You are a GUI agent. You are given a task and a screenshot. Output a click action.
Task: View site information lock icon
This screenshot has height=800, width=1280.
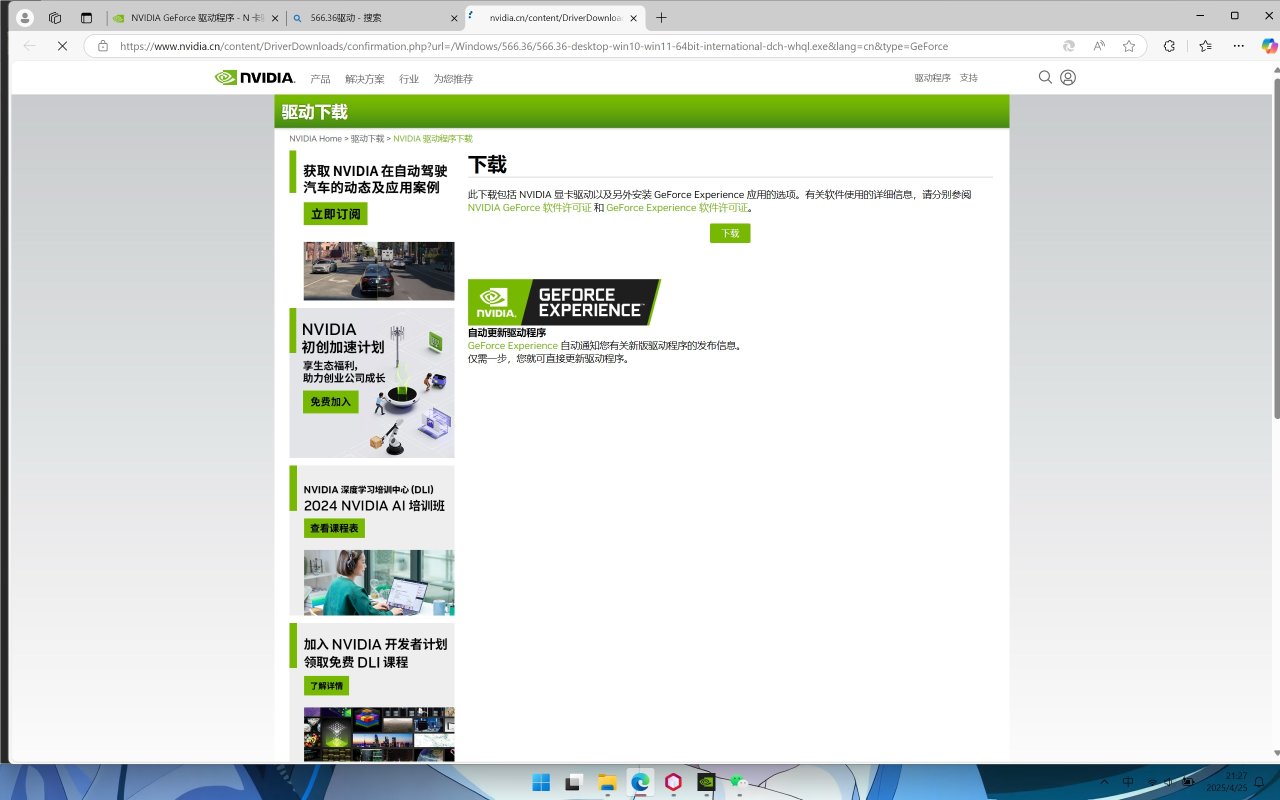[x=102, y=46]
